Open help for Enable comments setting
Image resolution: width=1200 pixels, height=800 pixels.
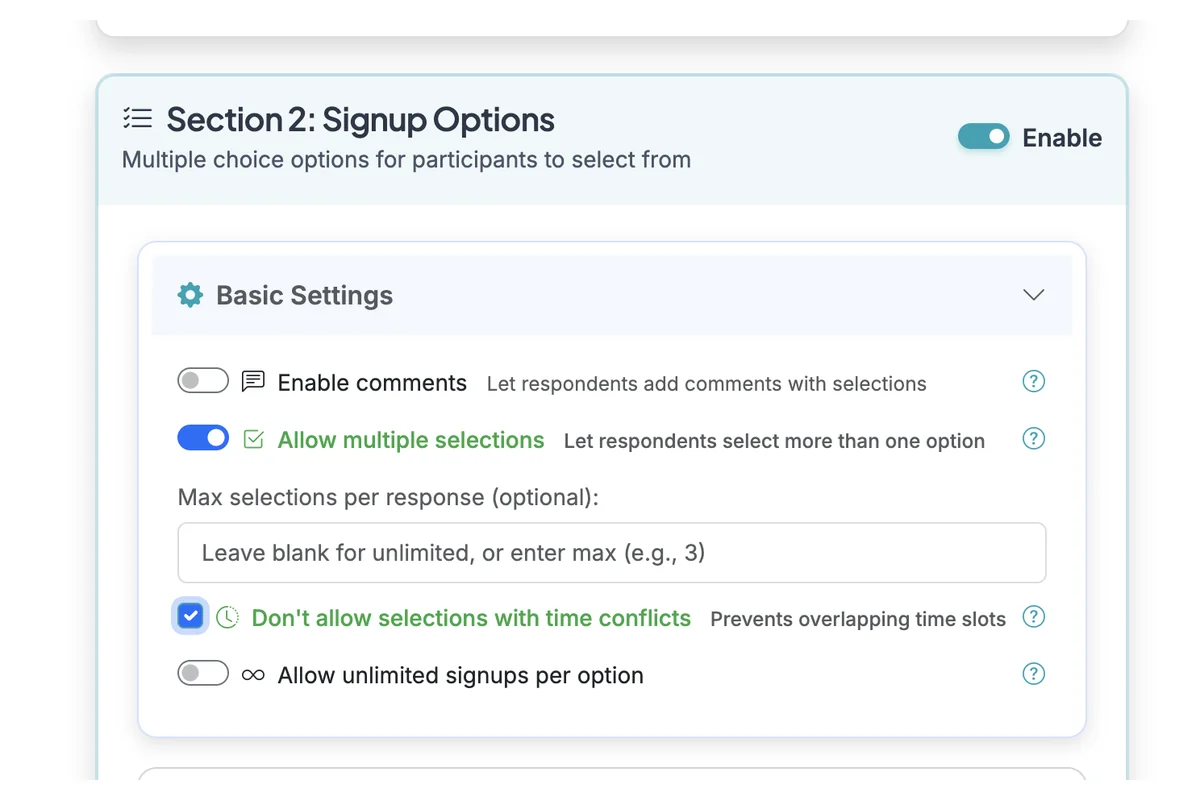pos(1033,381)
